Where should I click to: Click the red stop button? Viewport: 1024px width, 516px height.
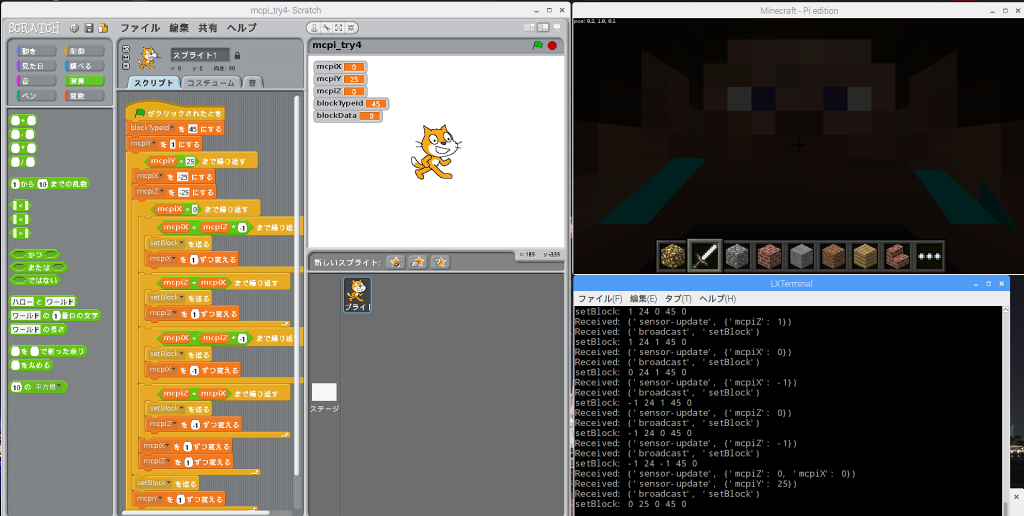[x=552, y=45]
